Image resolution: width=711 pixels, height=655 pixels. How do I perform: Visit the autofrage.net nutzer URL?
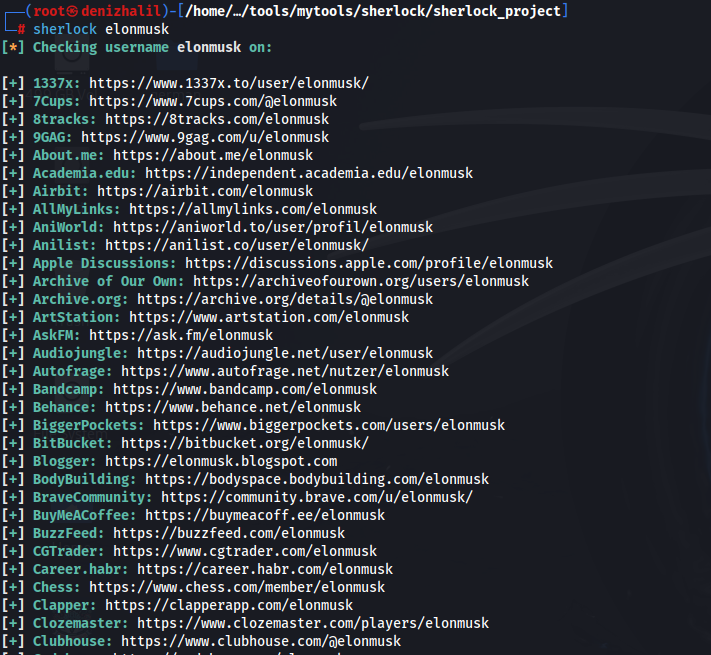[285, 371]
